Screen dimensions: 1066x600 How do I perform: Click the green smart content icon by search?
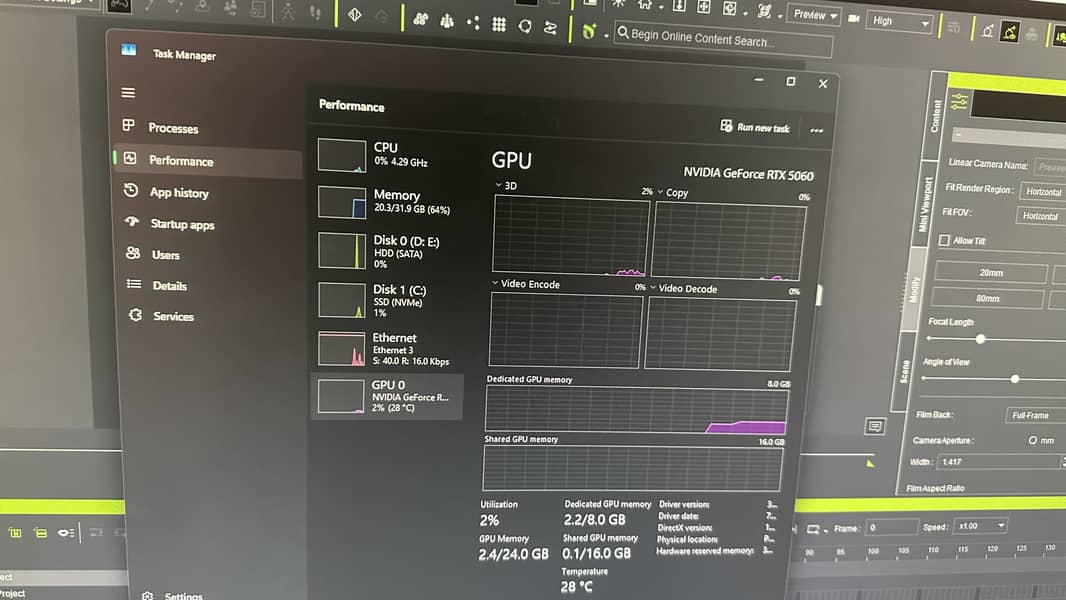point(589,31)
